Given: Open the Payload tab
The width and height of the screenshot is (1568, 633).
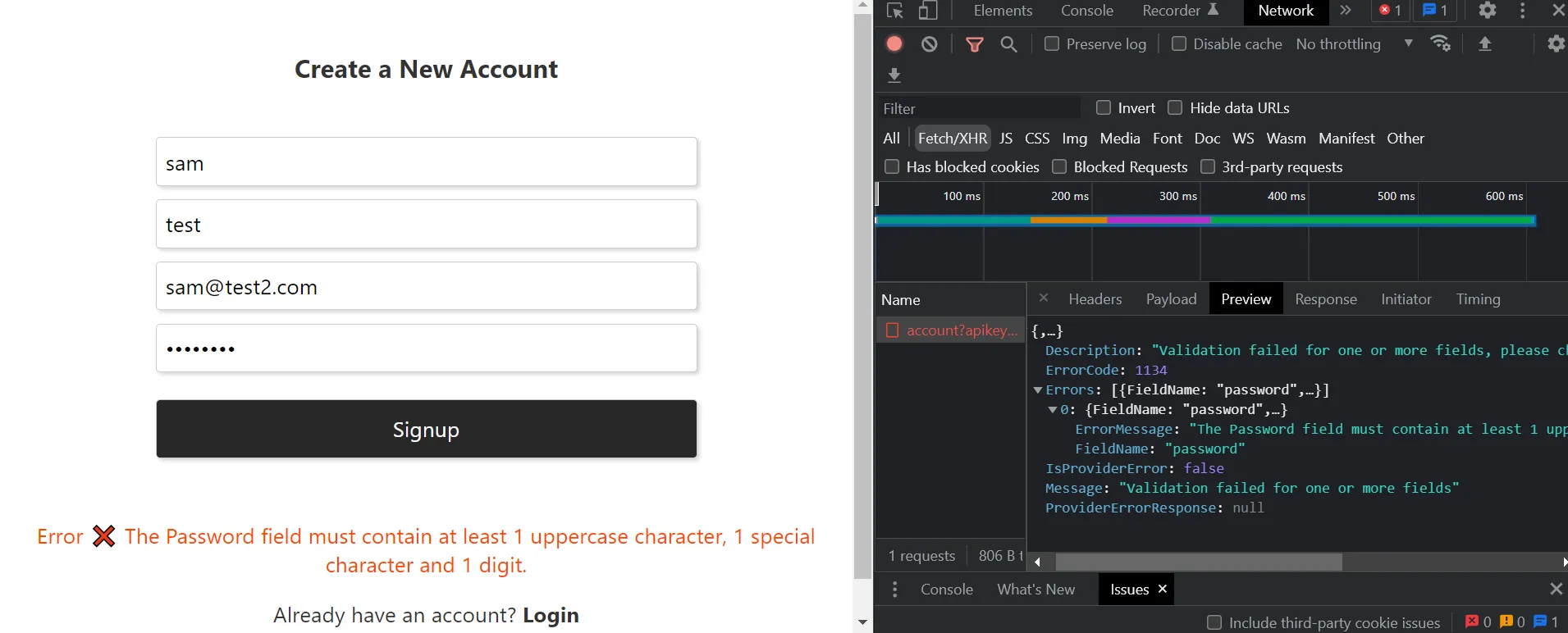Looking at the screenshot, I should click(x=1171, y=299).
